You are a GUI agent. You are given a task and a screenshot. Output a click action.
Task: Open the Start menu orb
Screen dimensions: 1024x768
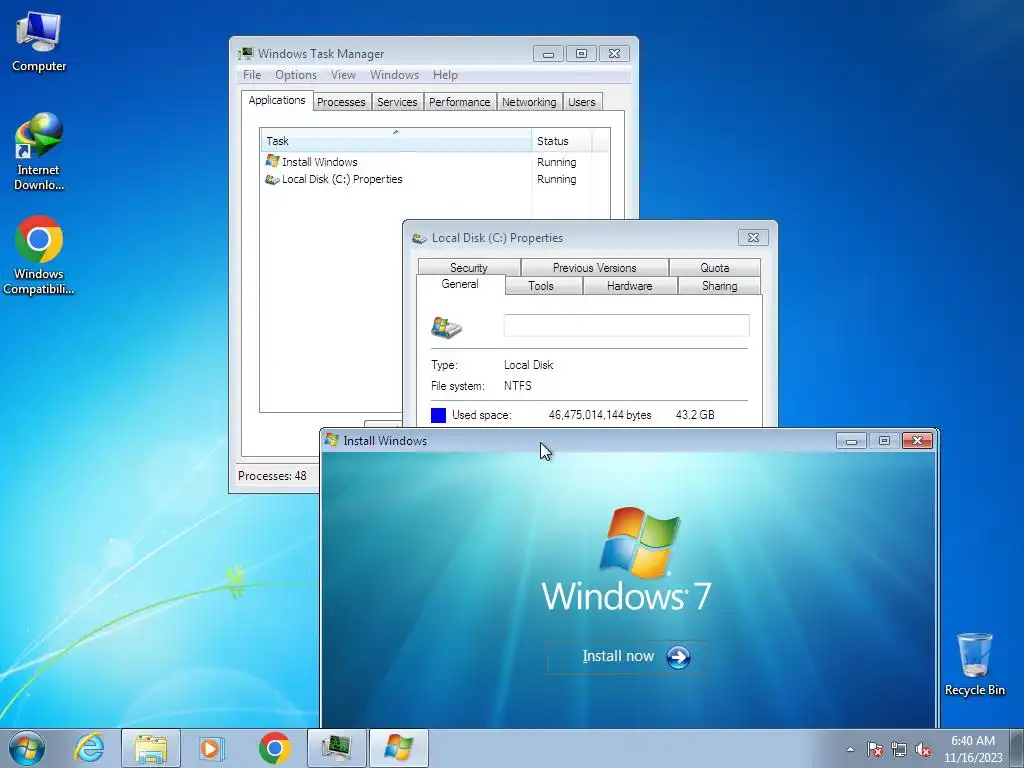coord(27,748)
